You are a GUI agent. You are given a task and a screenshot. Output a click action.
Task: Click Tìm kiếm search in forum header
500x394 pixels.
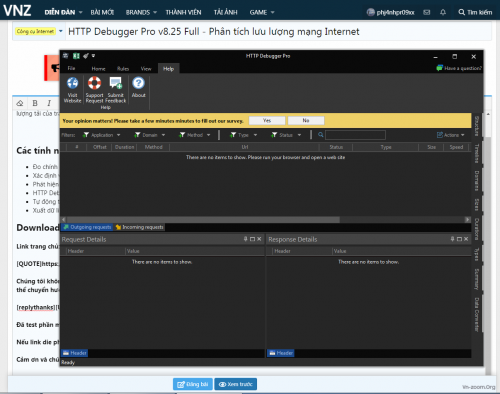pyautogui.click(x=475, y=12)
